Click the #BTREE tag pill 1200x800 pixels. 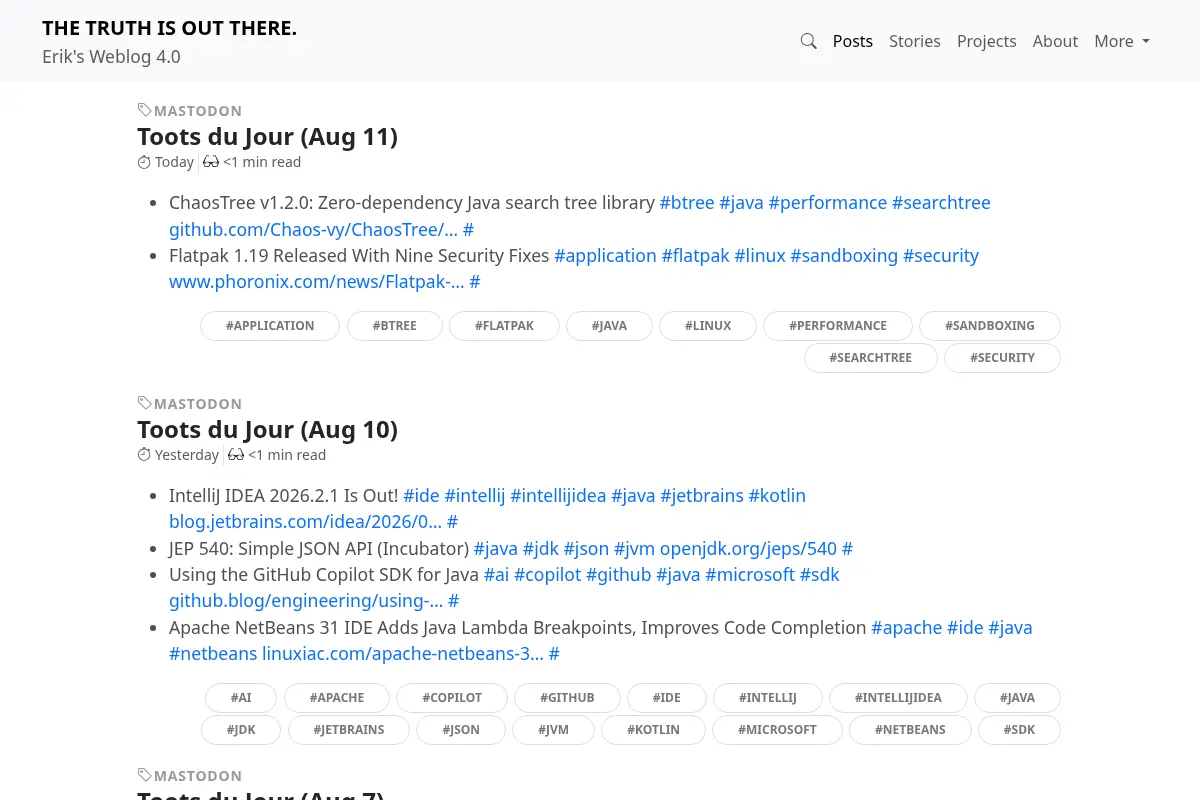395,326
